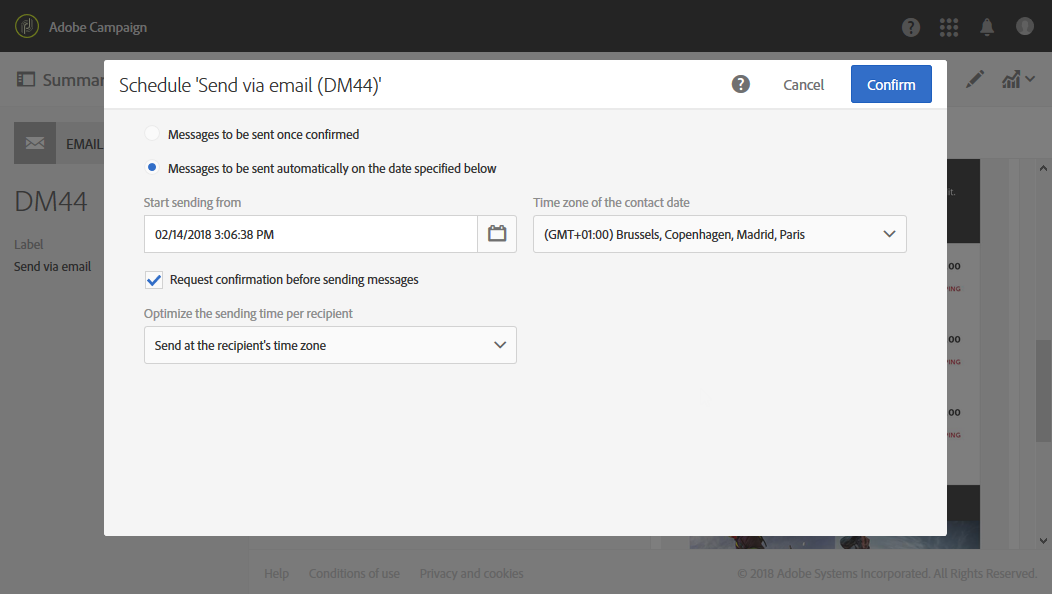Screen dimensions: 1052x594
Task: Click Confirm button
Action: point(891,85)
